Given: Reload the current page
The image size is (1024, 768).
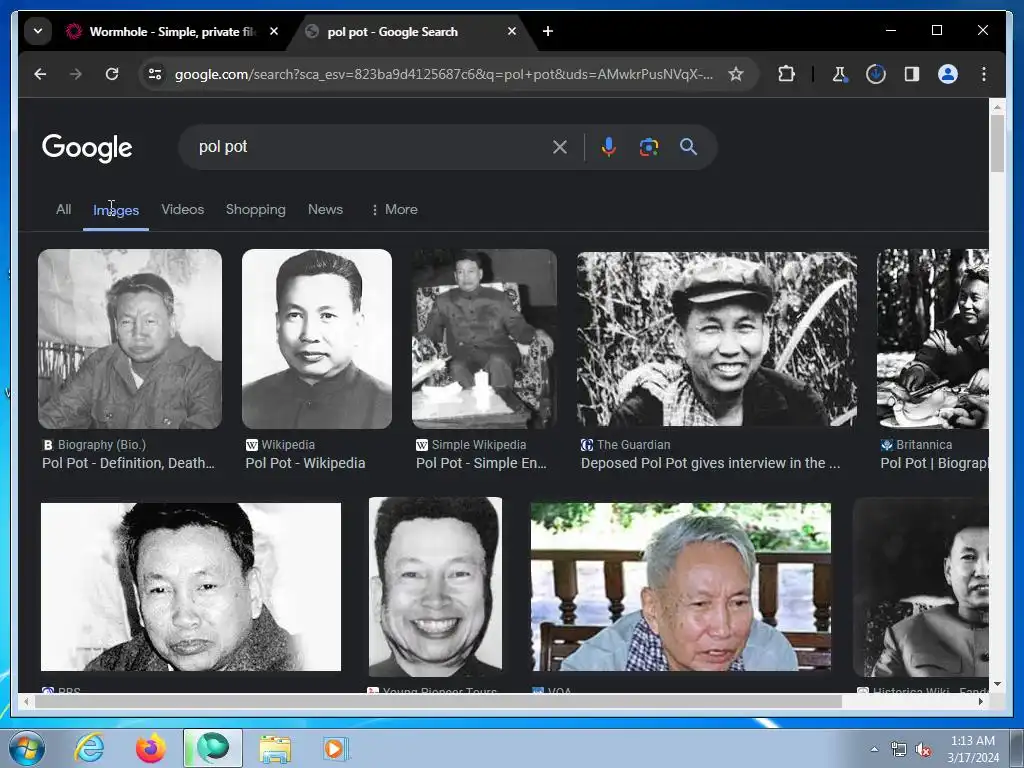Looking at the screenshot, I should (112, 74).
